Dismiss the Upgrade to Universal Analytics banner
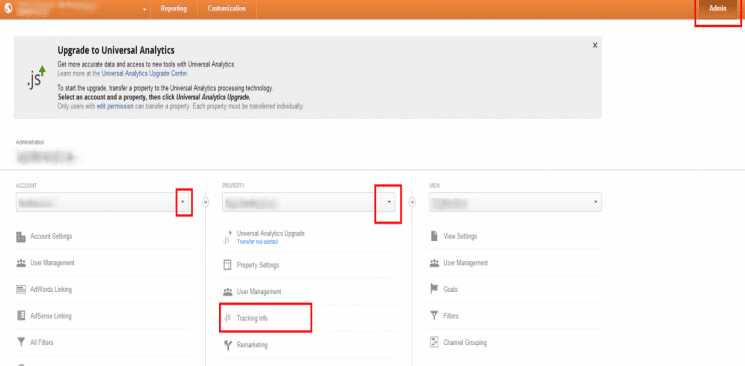This screenshot has height=366, width=745. [595, 45]
